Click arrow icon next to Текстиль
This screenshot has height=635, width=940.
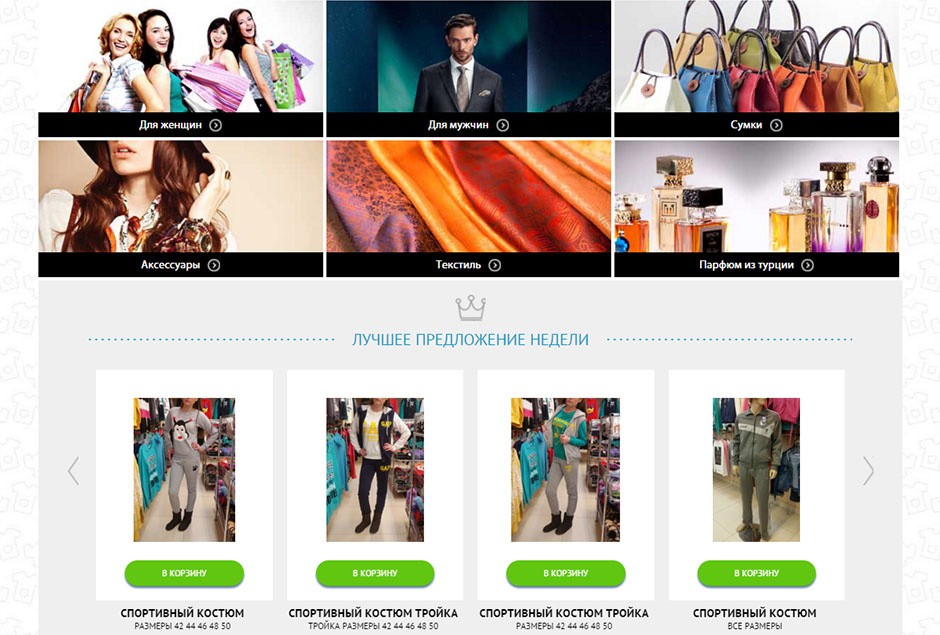(x=494, y=265)
